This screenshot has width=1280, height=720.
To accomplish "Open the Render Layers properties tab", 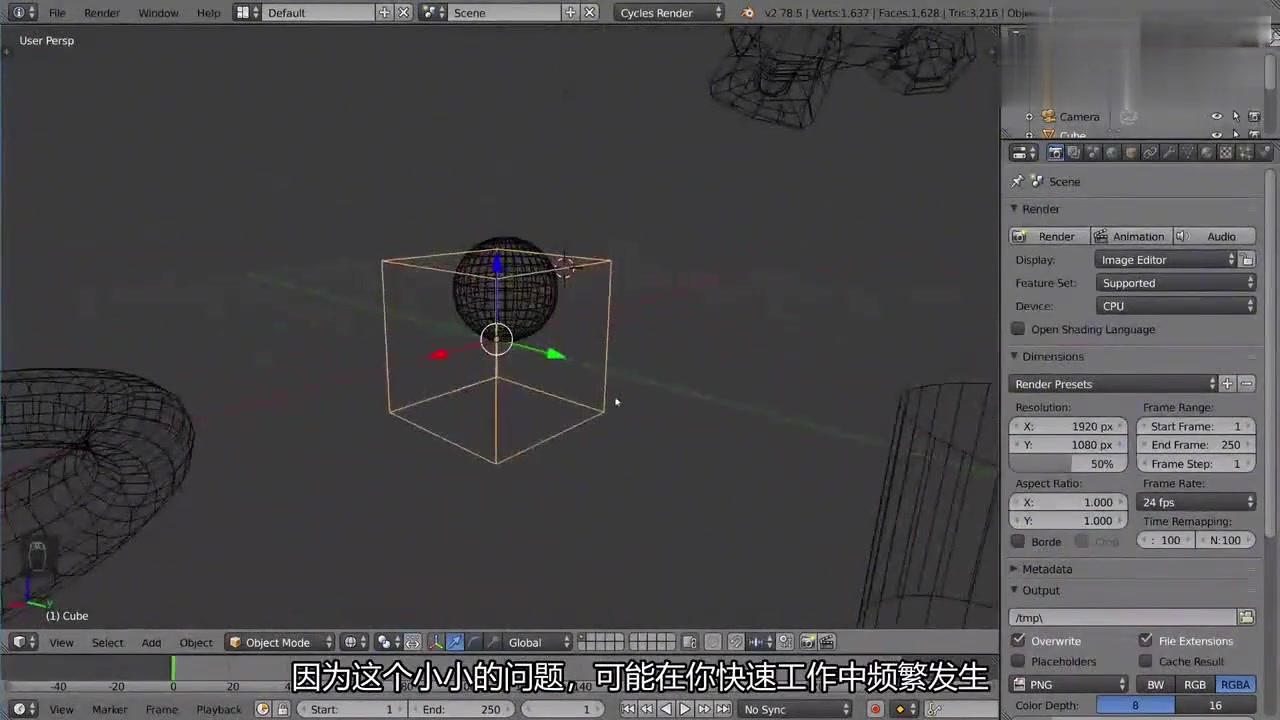I will (x=1074, y=153).
